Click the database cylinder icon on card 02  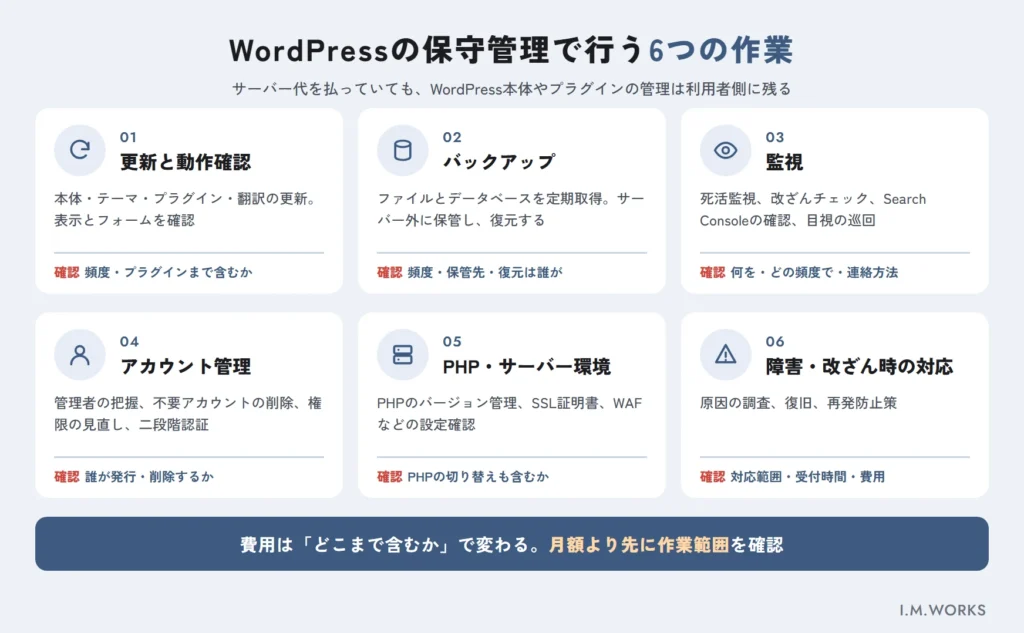(402, 150)
